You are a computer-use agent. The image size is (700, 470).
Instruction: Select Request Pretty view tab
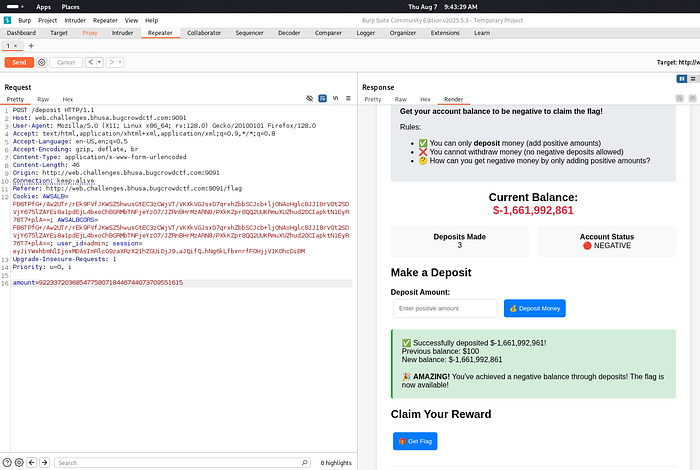click(x=15, y=100)
